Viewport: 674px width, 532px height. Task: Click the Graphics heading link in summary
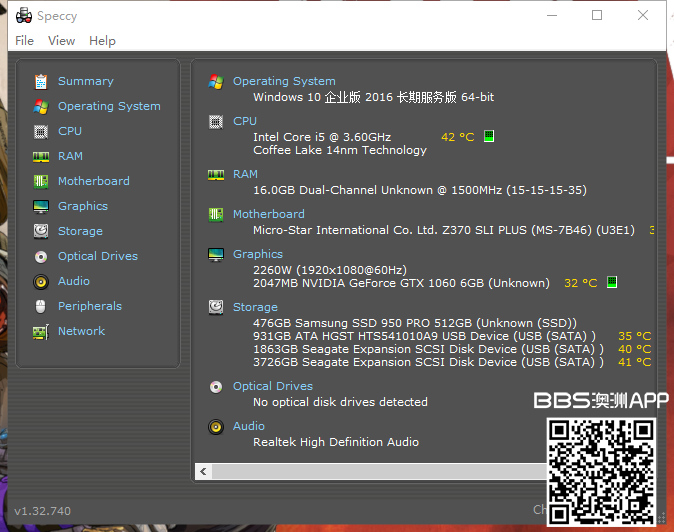tap(257, 254)
